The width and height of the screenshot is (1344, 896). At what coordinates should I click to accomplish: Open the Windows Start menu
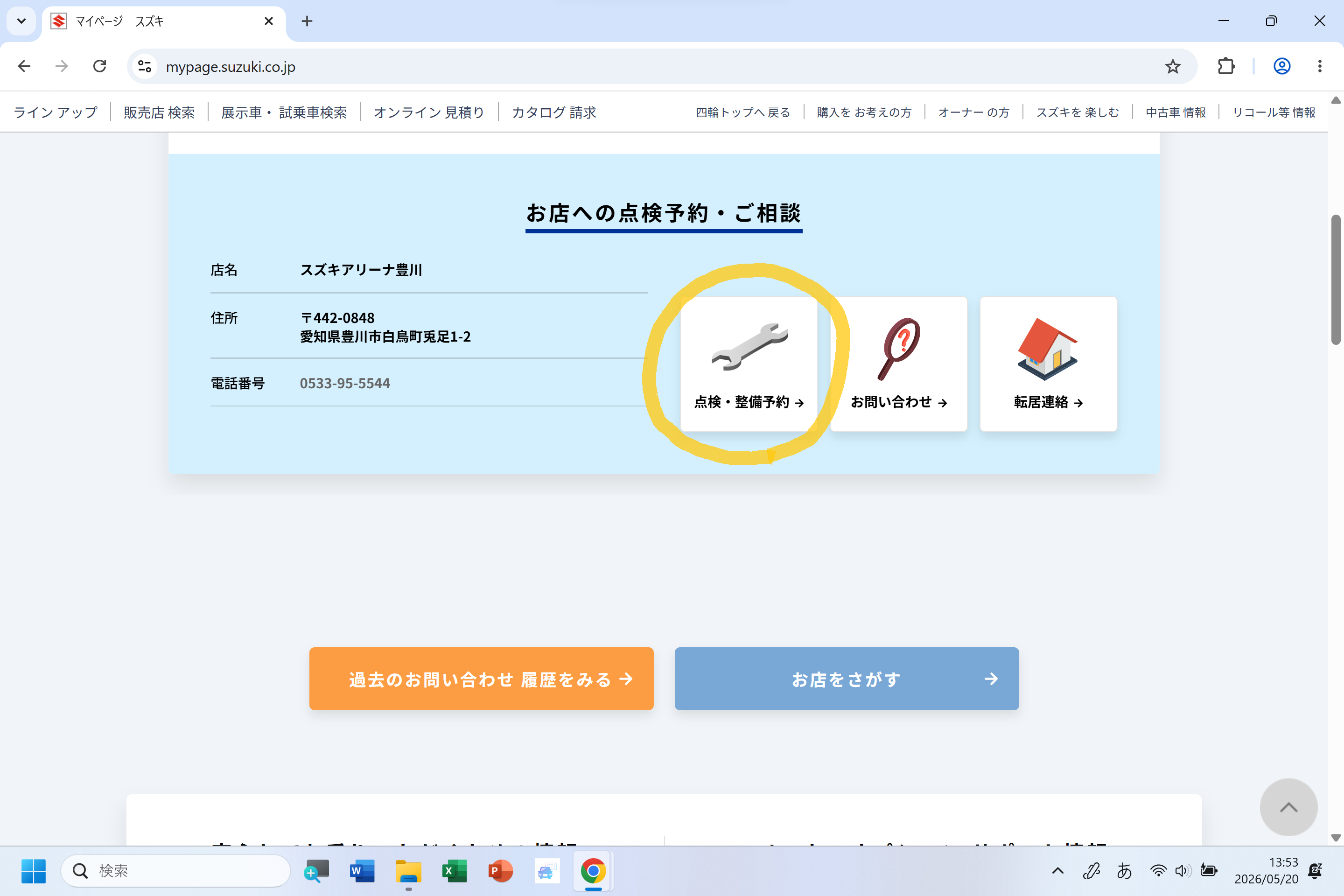pos(34,870)
